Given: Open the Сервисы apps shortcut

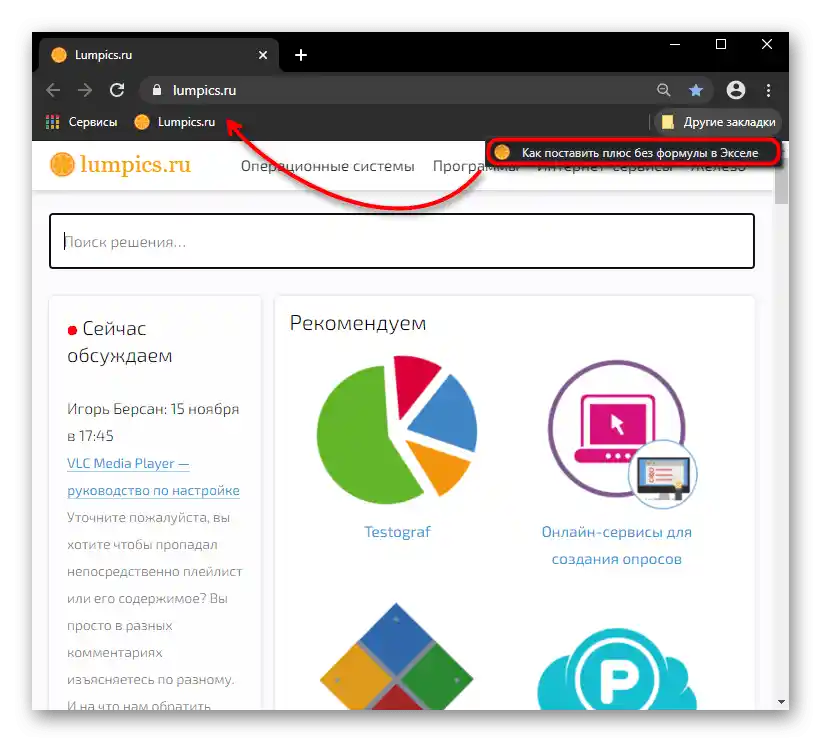Looking at the screenshot, I should tap(81, 122).
